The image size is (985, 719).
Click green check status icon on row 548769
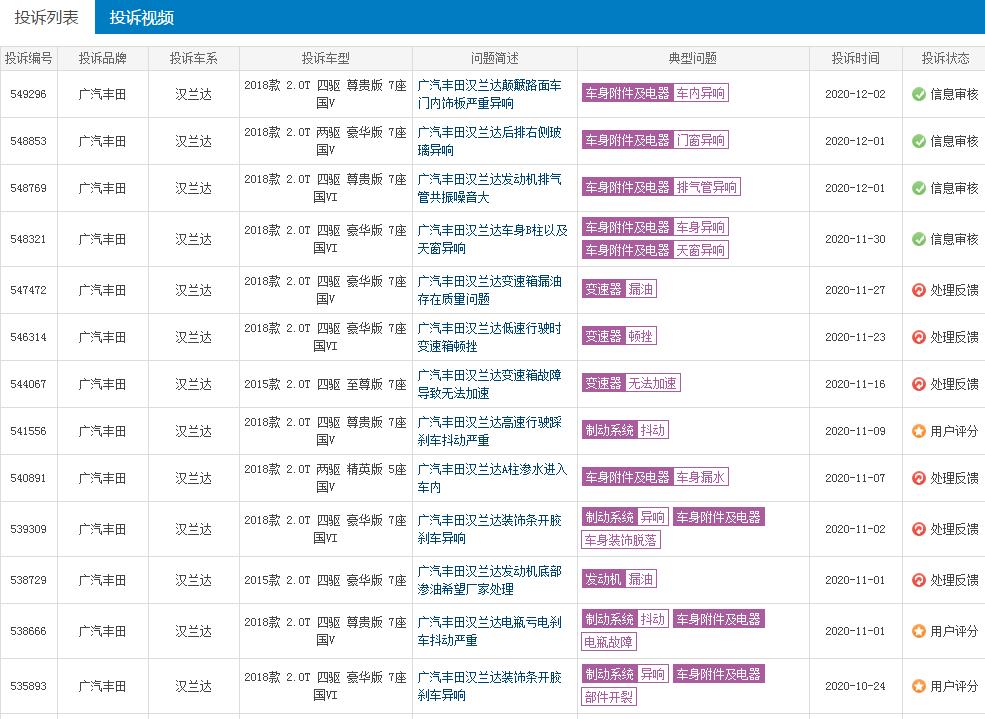pyautogui.click(x=918, y=188)
